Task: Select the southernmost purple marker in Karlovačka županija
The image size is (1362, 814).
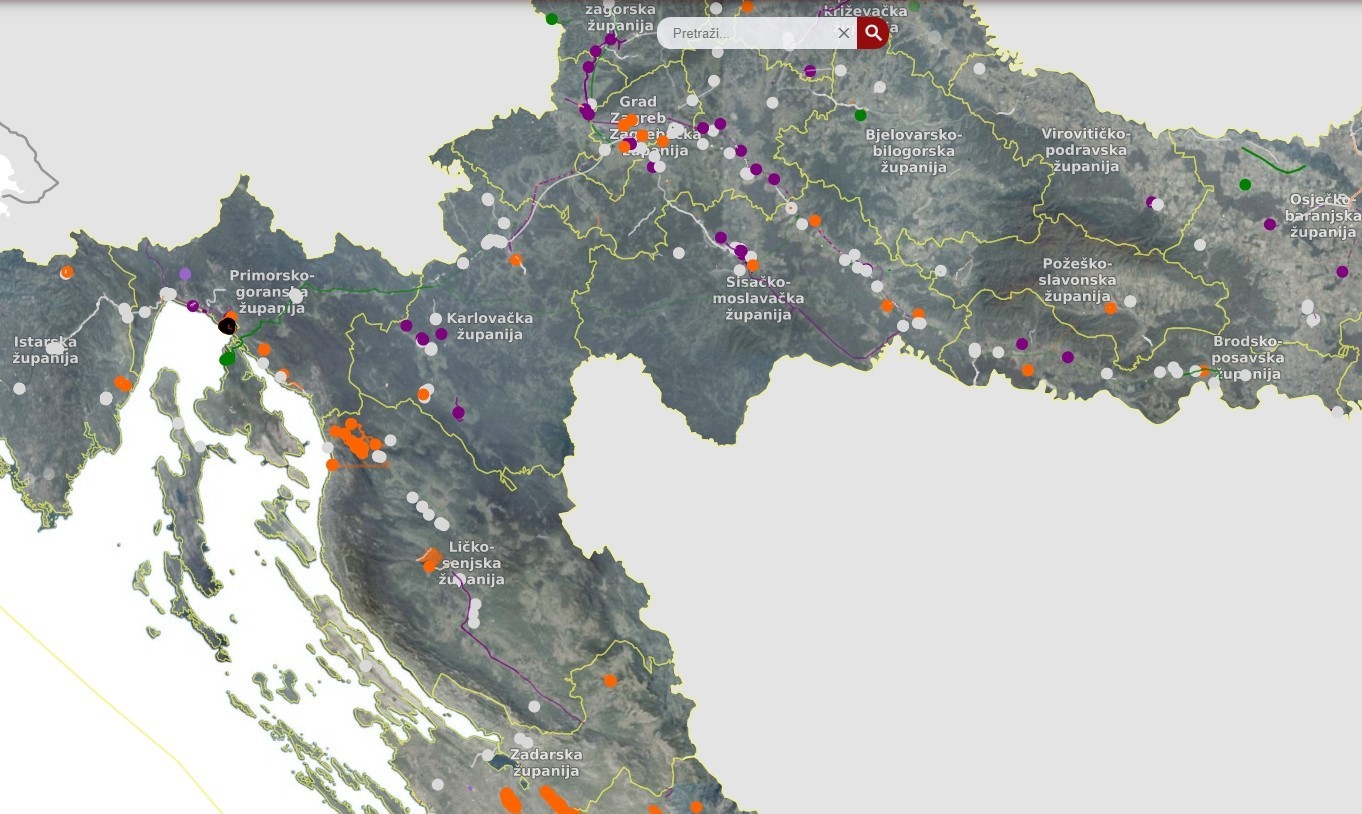Action: click(x=458, y=412)
